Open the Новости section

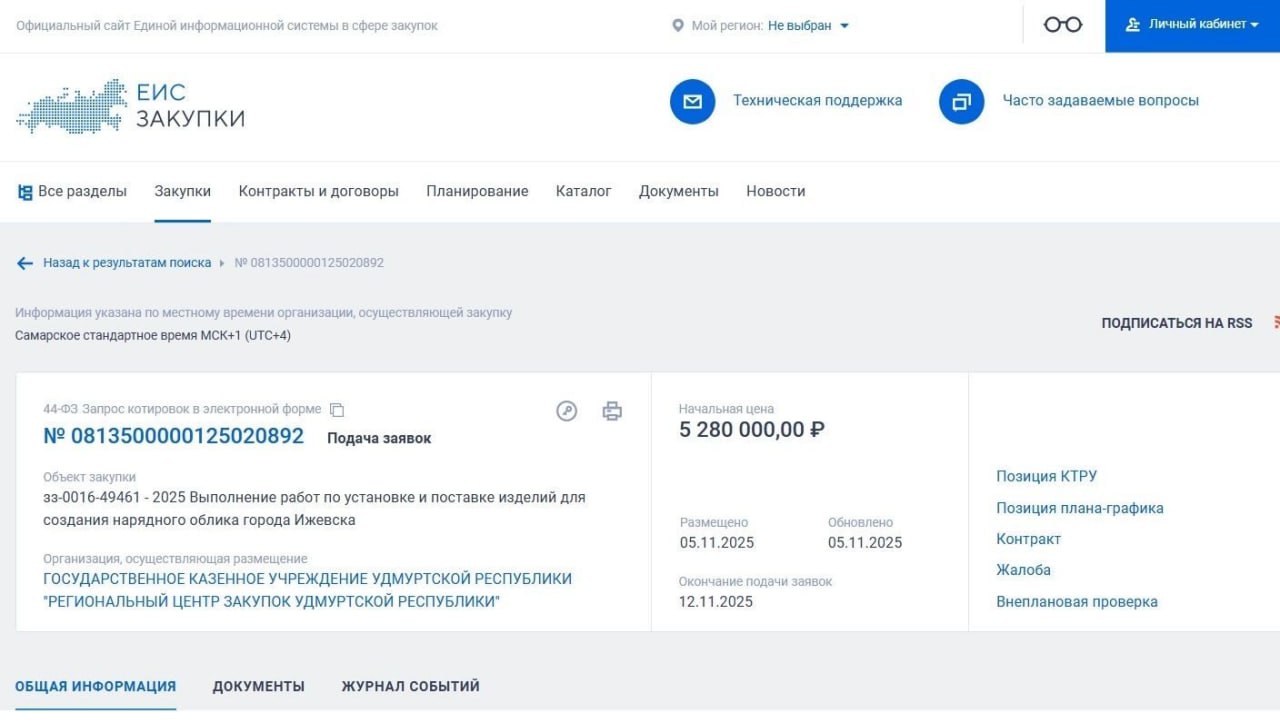775,191
